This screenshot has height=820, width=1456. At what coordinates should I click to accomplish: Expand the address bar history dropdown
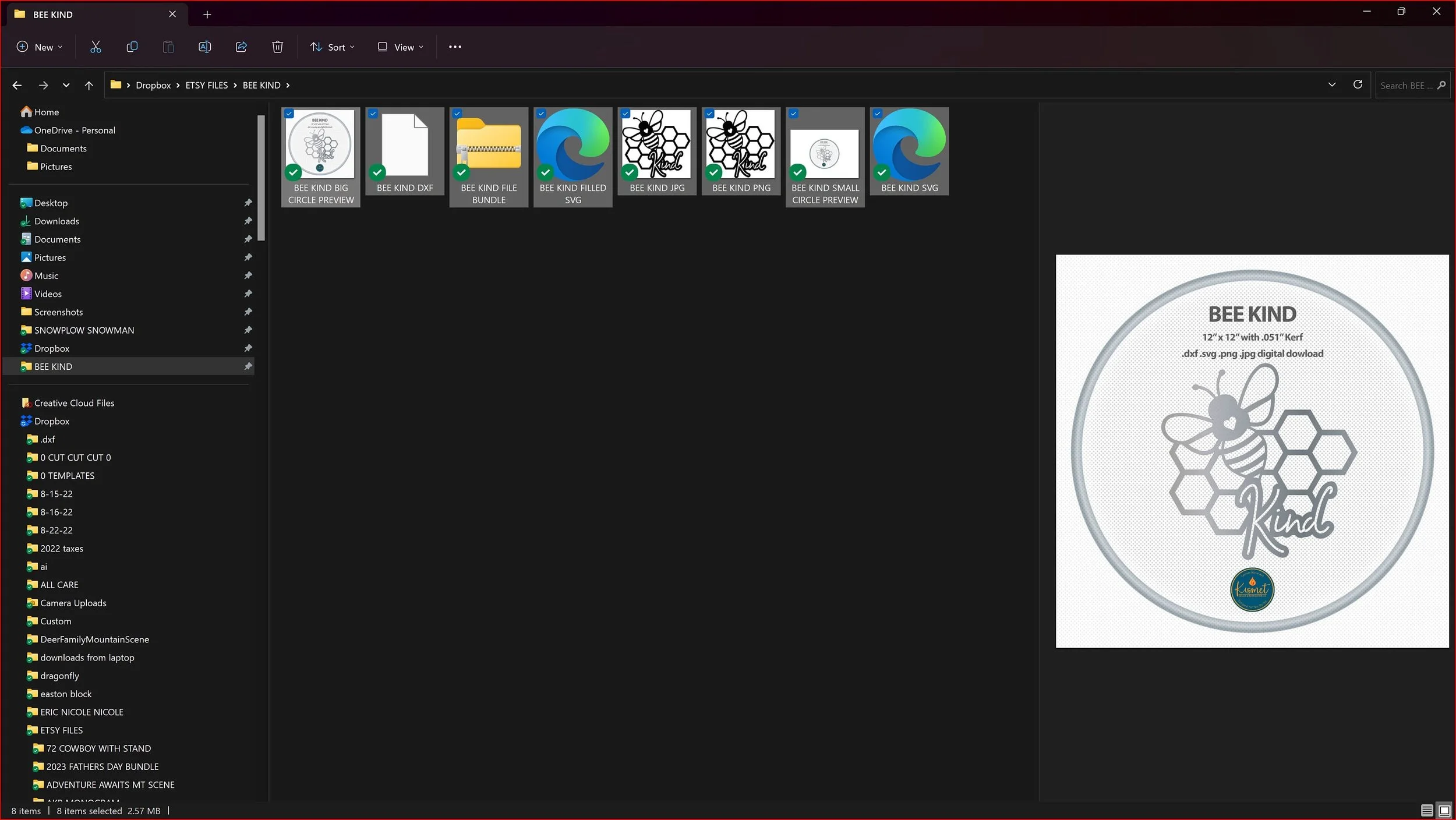(1331, 85)
